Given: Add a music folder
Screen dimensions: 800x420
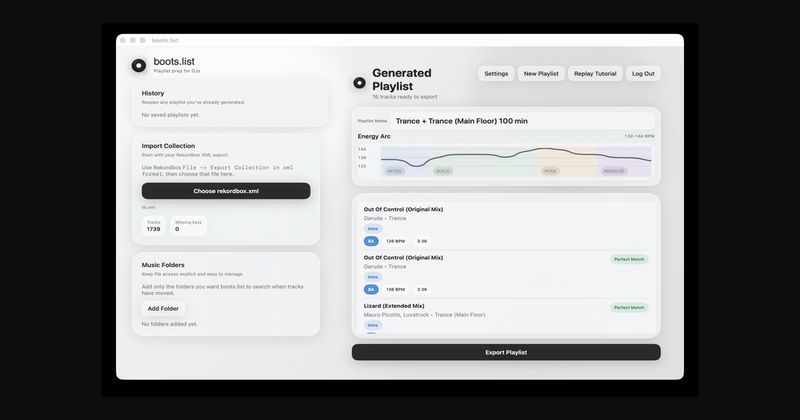Looking at the screenshot, I should point(163,308).
